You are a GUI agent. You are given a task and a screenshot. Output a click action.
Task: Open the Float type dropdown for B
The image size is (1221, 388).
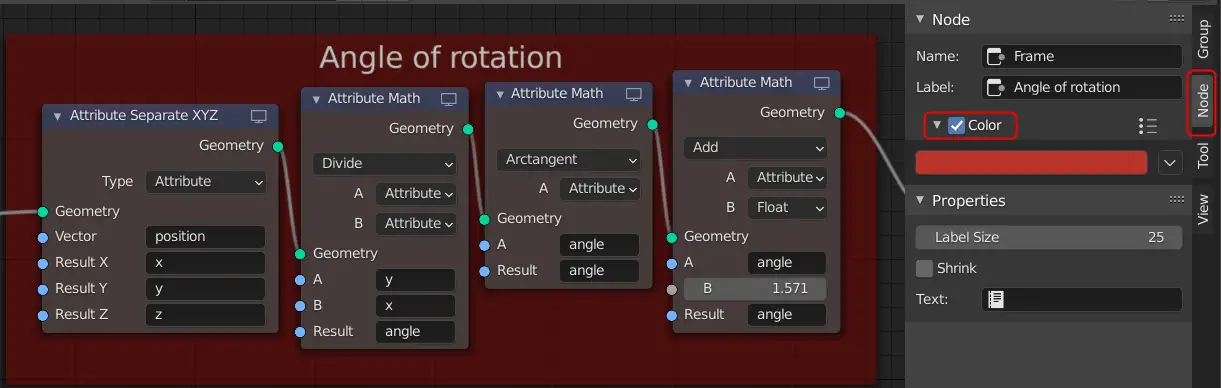pyautogui.click(x=787, y=208)
